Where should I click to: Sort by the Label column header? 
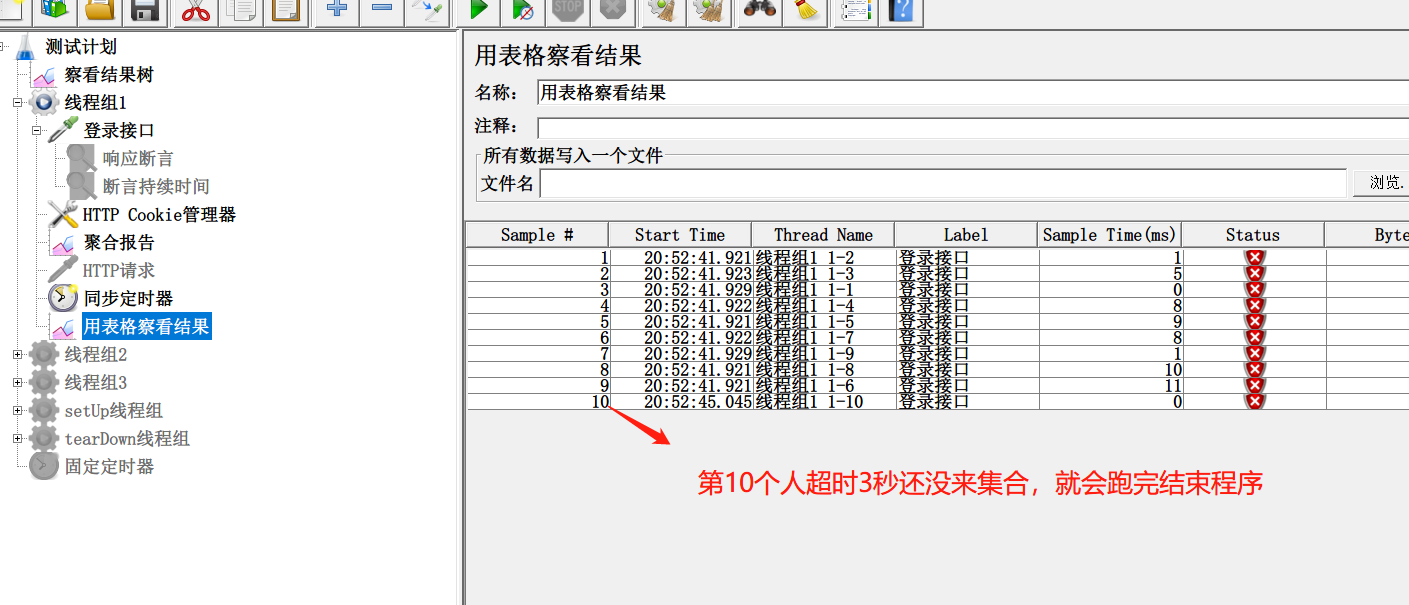click(966, 235)
